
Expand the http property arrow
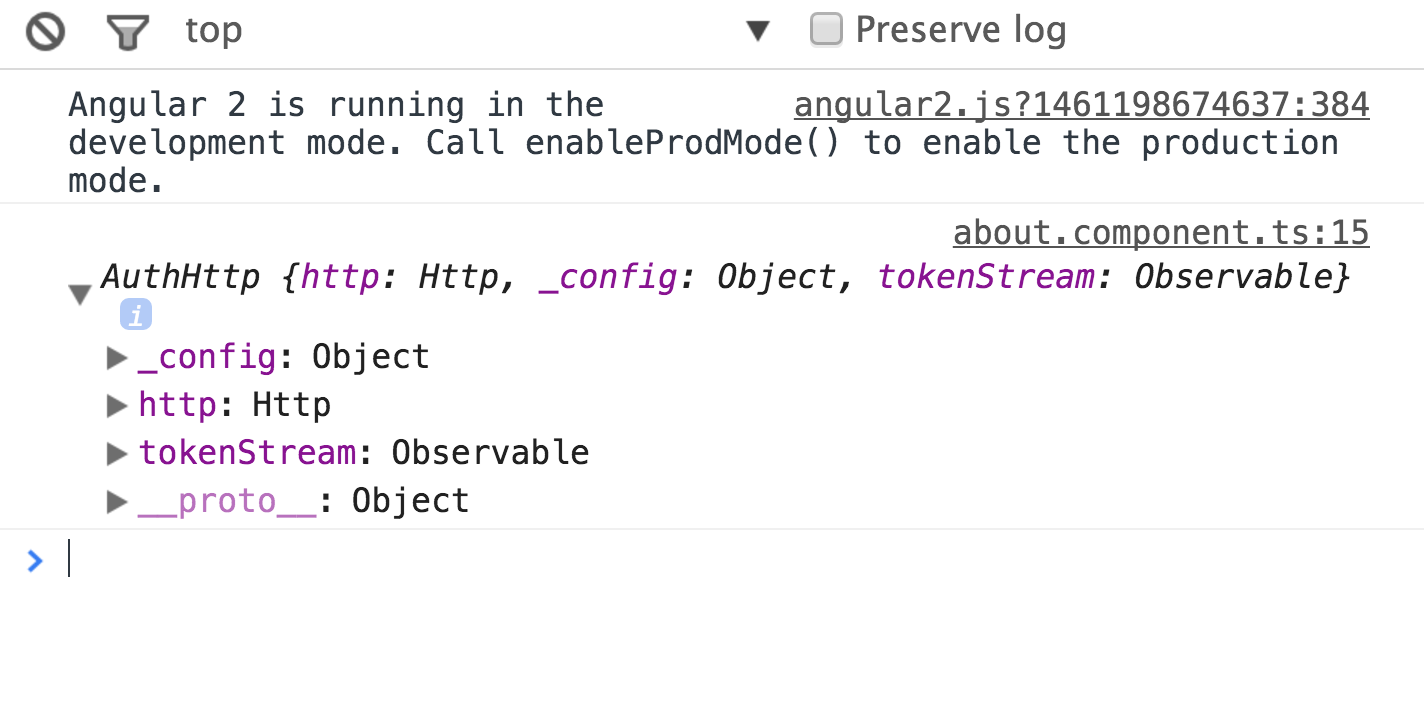[117, 405]
